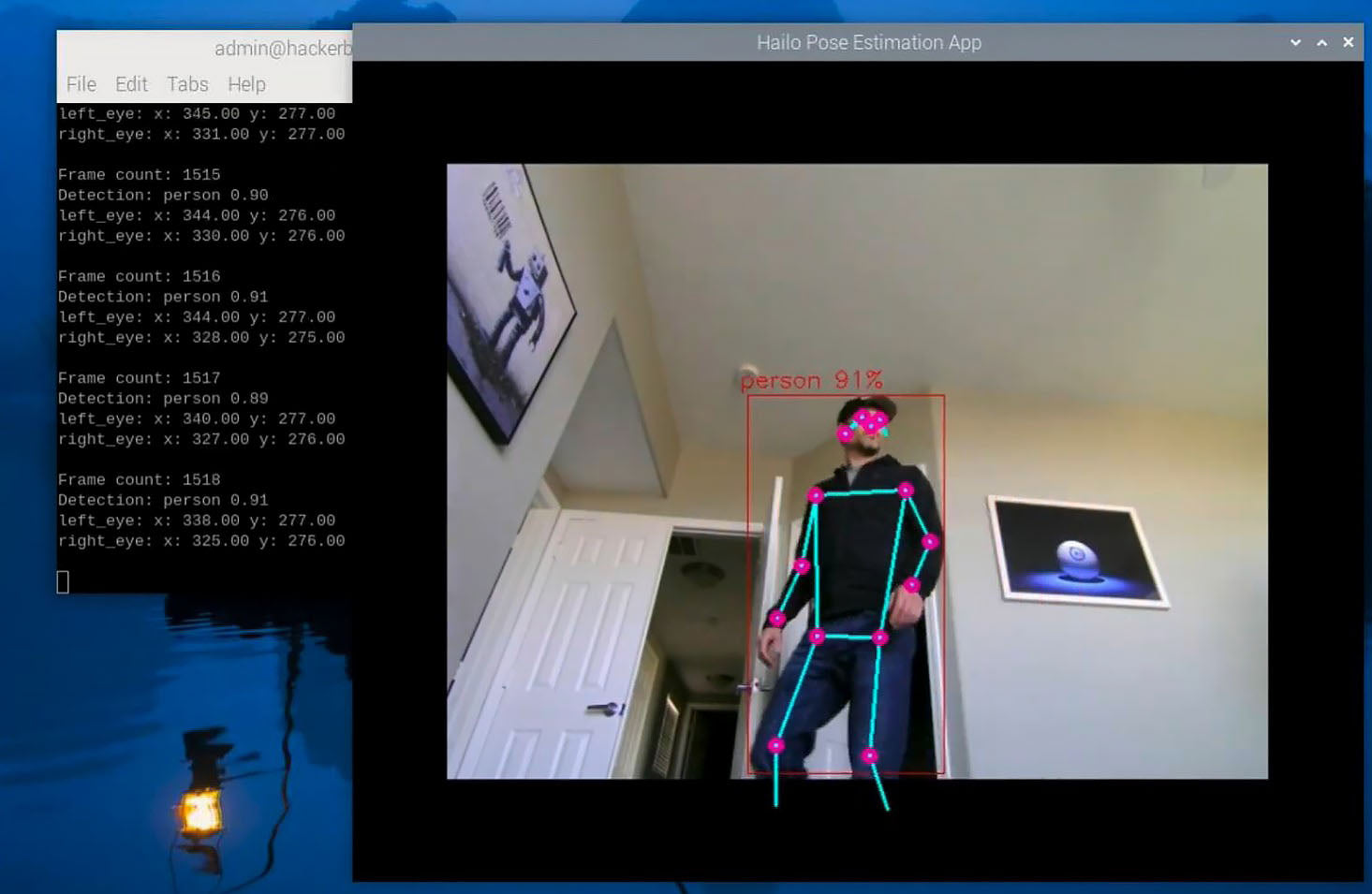The height and width of the screenshot is (894, 1372).
Task: Click the "Frame count: 1517" terminal line
Action: (140, 378)
